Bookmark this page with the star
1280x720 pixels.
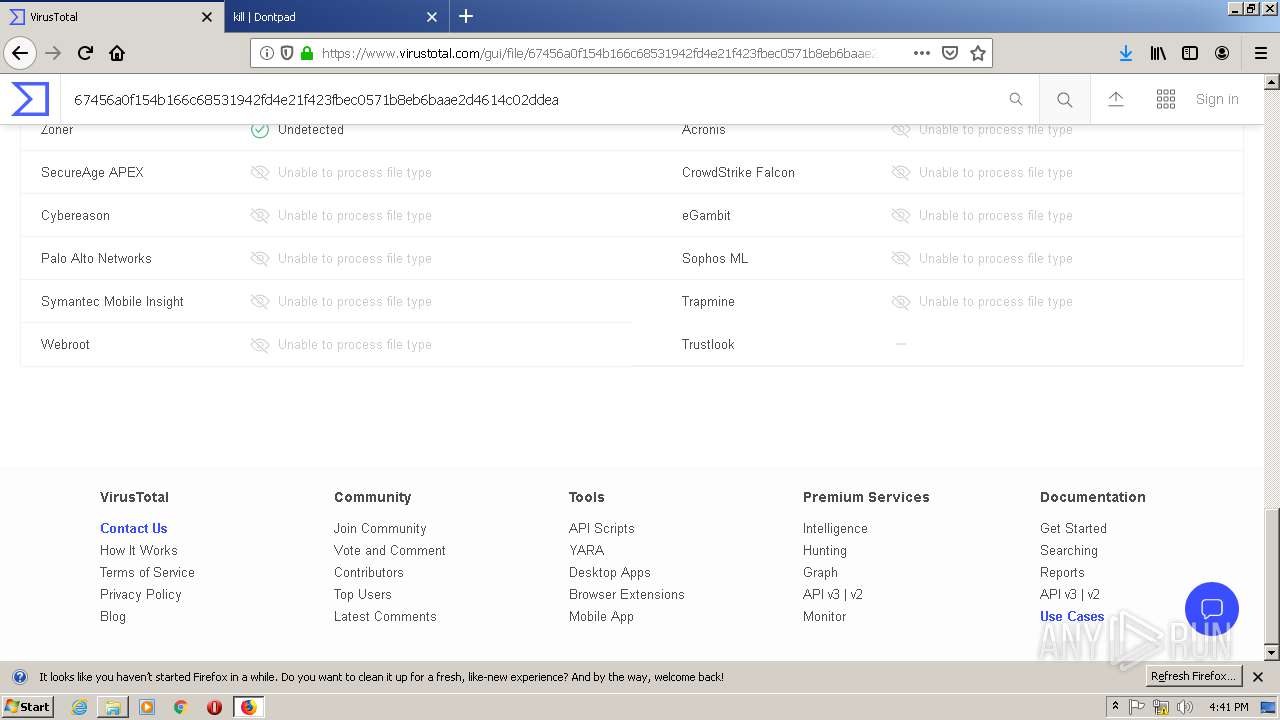[x=978, y=53]
